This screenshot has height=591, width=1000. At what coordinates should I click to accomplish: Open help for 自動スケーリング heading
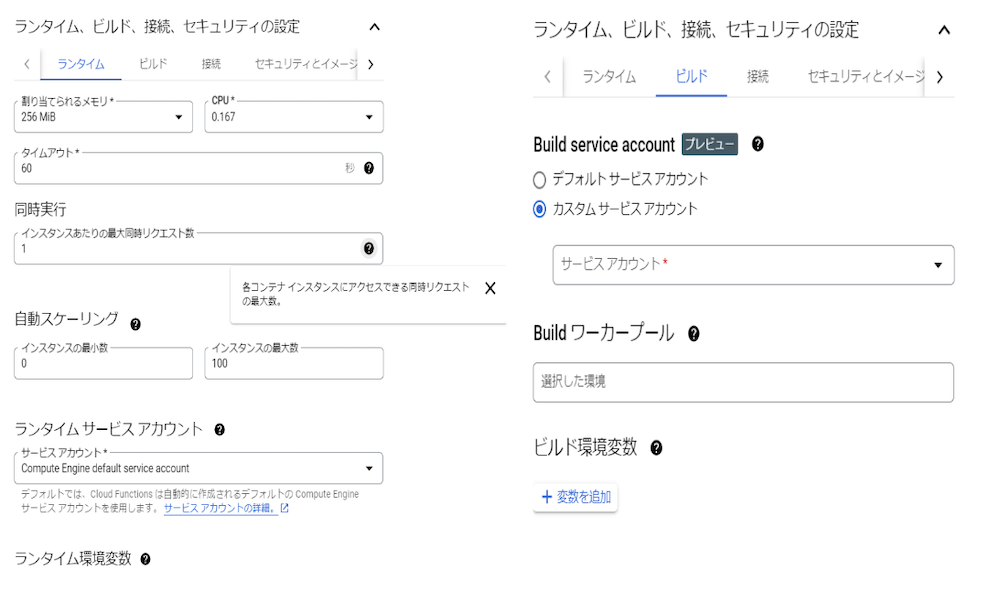tap(136, 324)
